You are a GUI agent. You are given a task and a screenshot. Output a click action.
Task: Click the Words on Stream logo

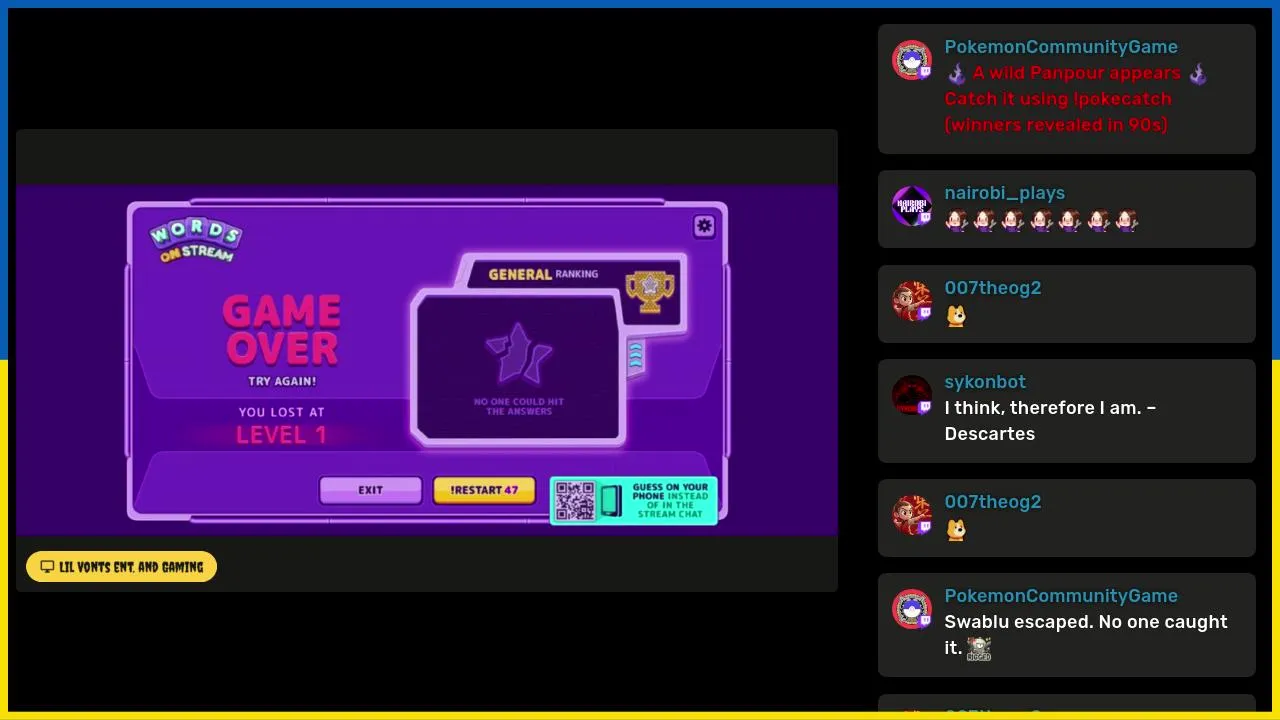196,240
